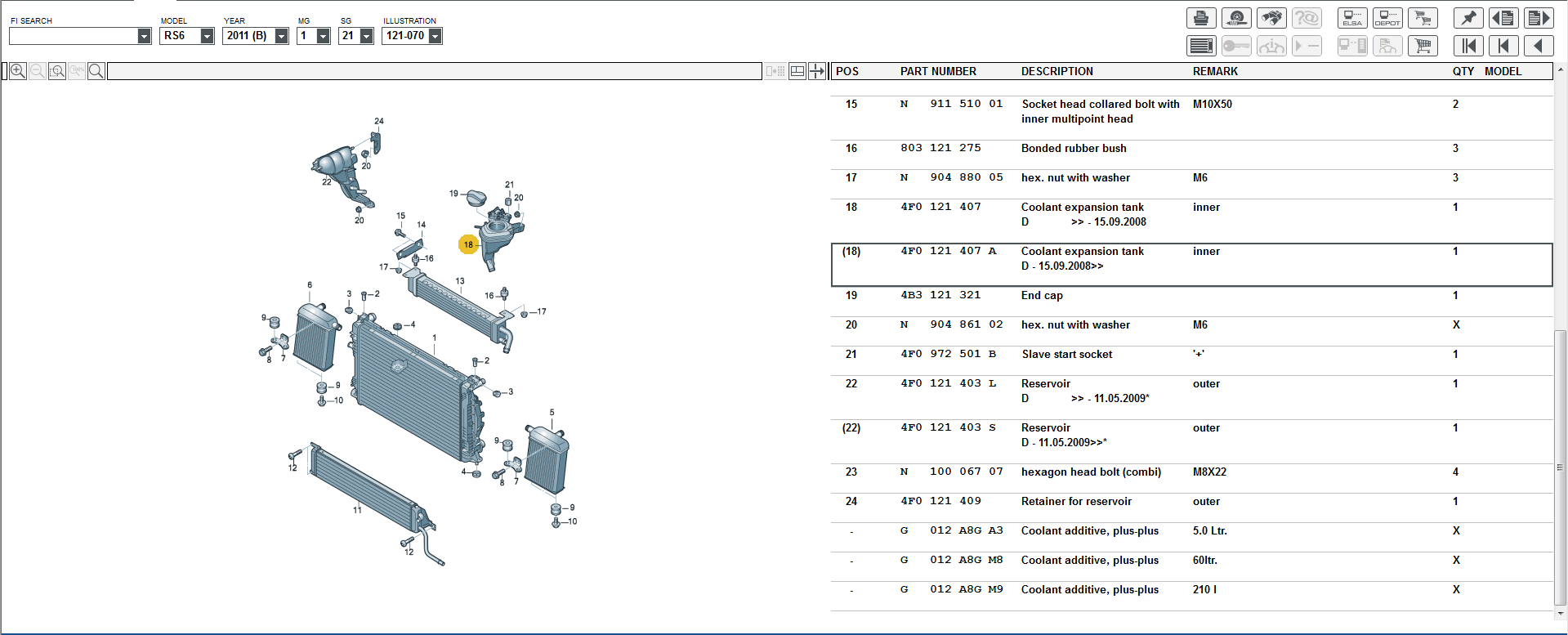Select coolant additive G 012 A8G M8
The image size is (1568, 635).
pos(951,560)
